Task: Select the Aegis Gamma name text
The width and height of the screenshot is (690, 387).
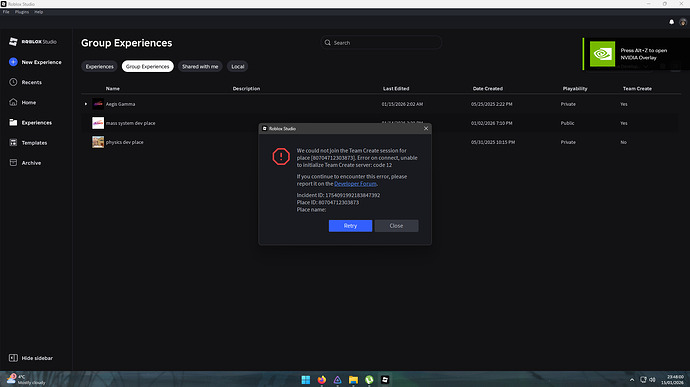Action: [x=120, y=104]
